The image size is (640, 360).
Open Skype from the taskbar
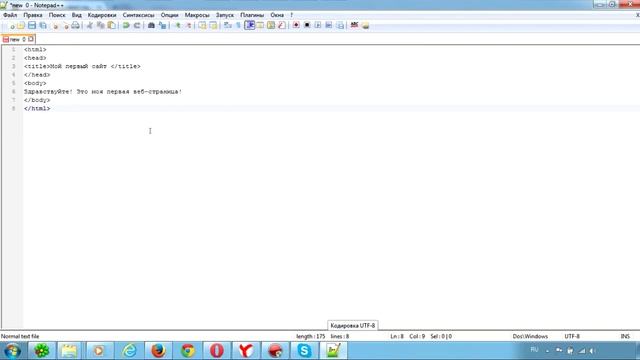[304, 351]
